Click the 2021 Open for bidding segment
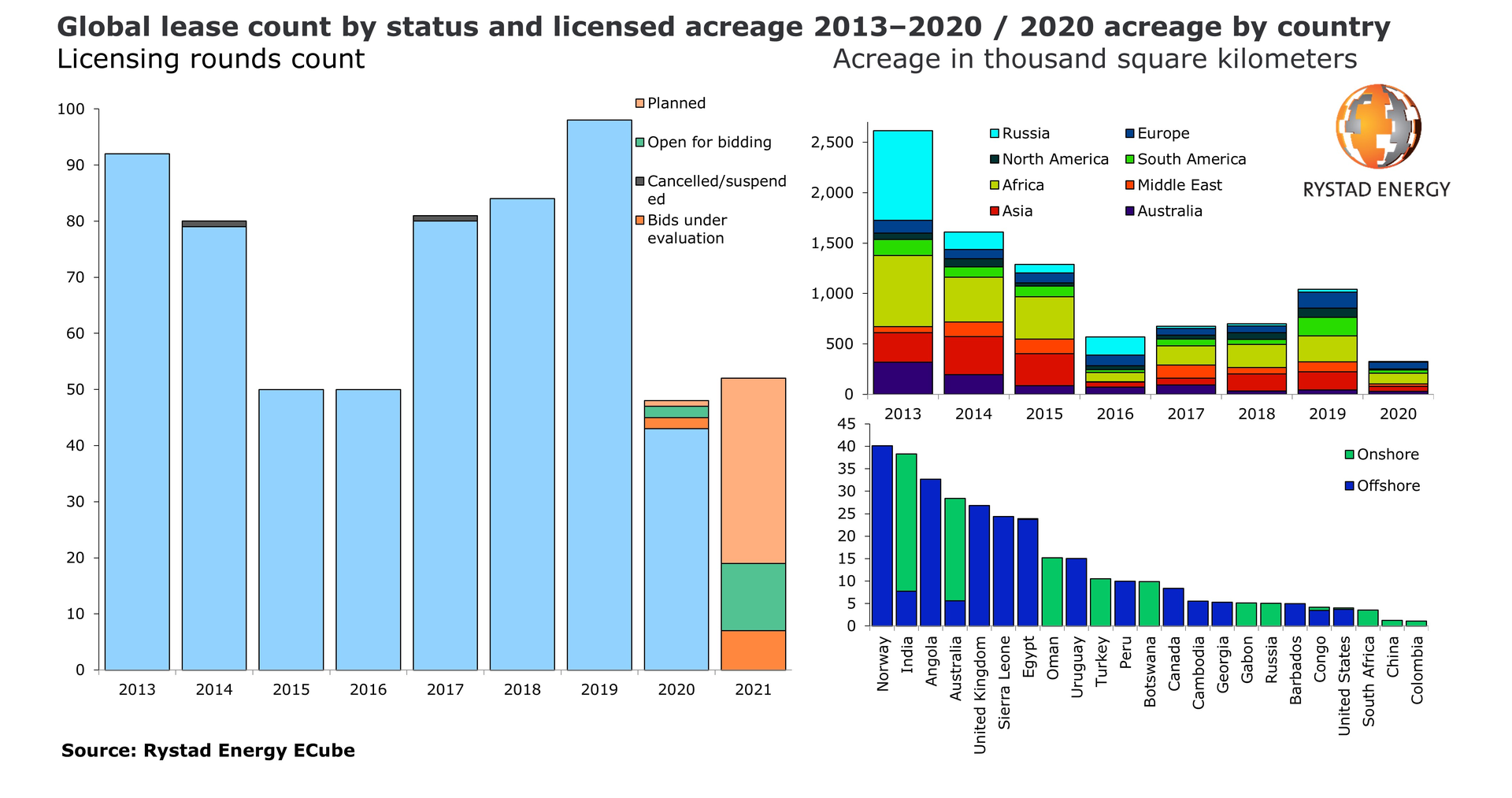 753,596
